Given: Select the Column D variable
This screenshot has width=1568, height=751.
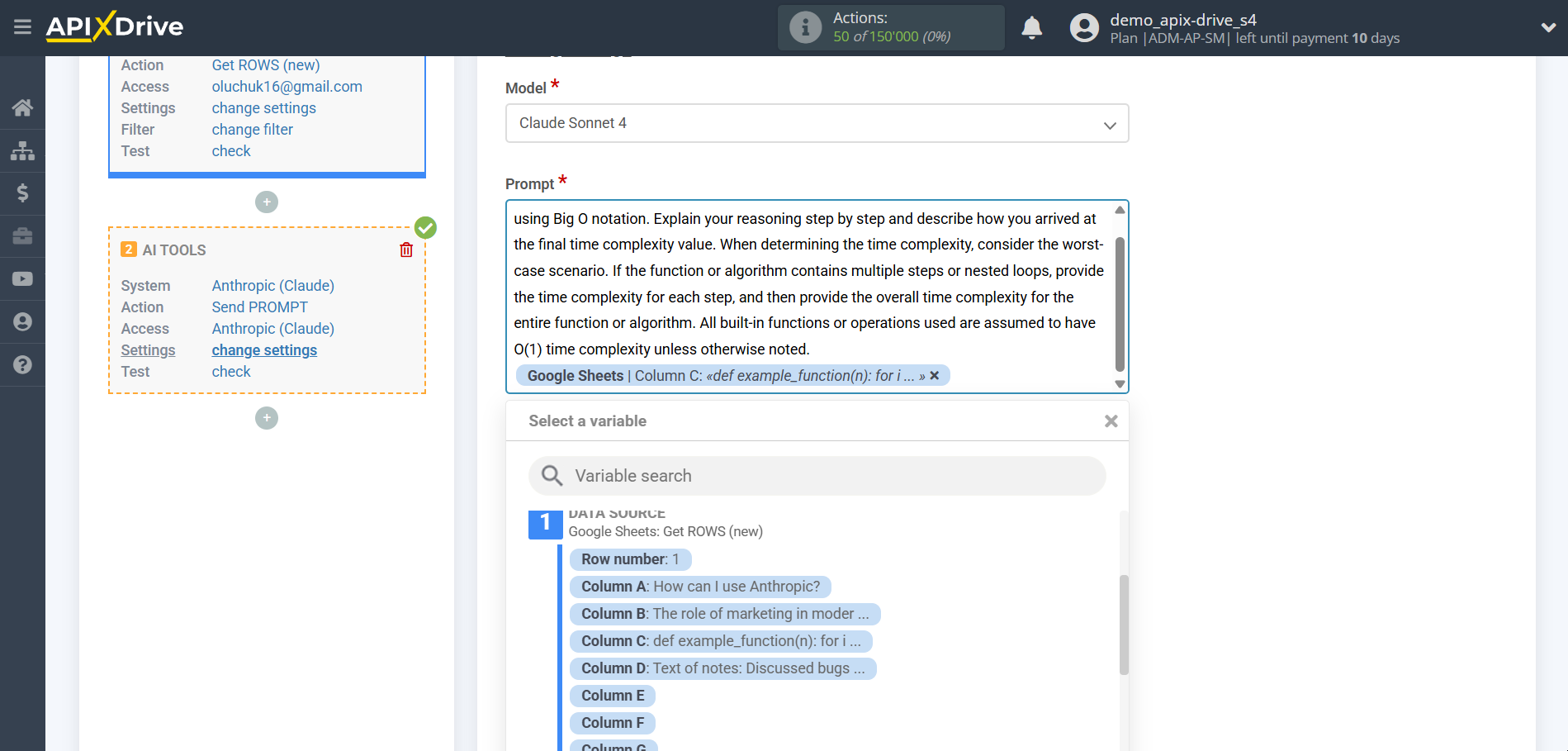Looking at the screenshot, I should coord(722,668).
